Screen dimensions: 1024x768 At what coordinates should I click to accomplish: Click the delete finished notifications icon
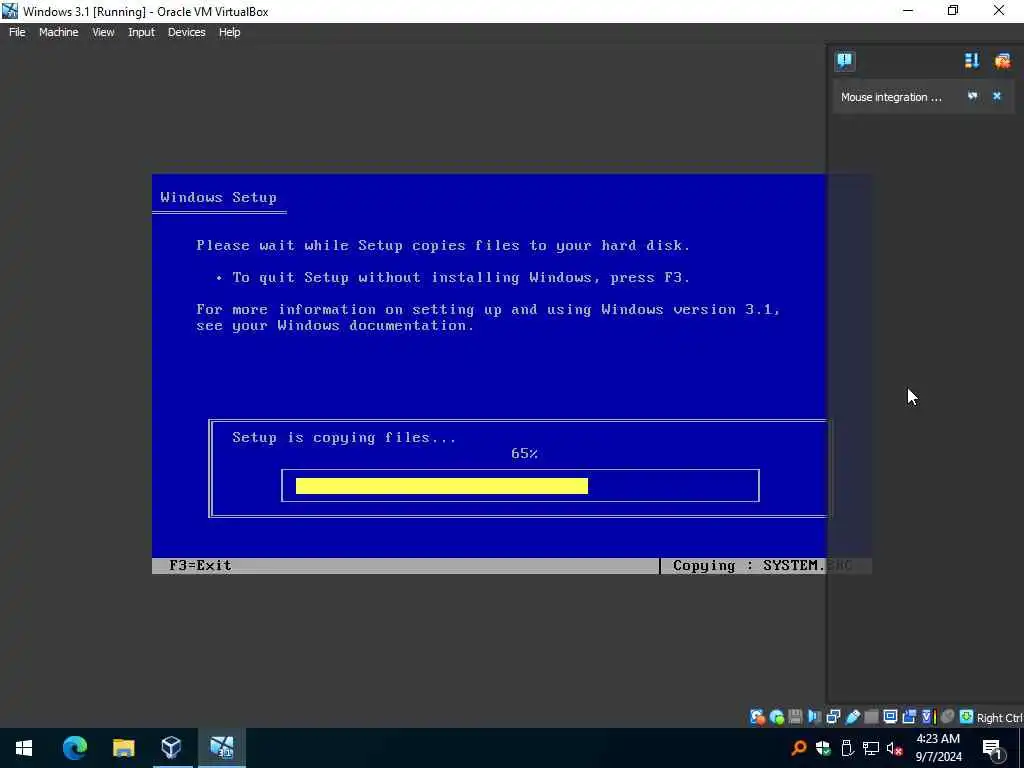pyautogui.click(x=1002, y=61)
